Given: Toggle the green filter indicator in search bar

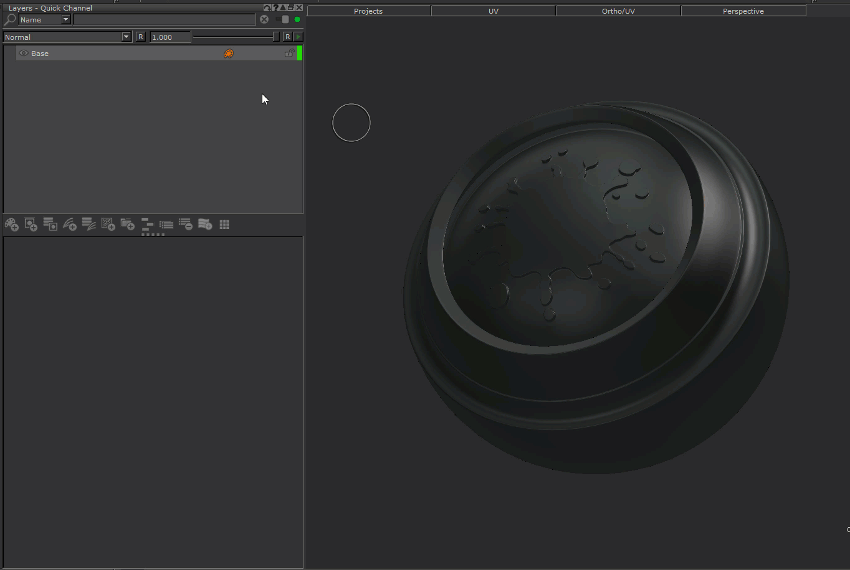Looking at the screenshot, I should pos(297,19).
